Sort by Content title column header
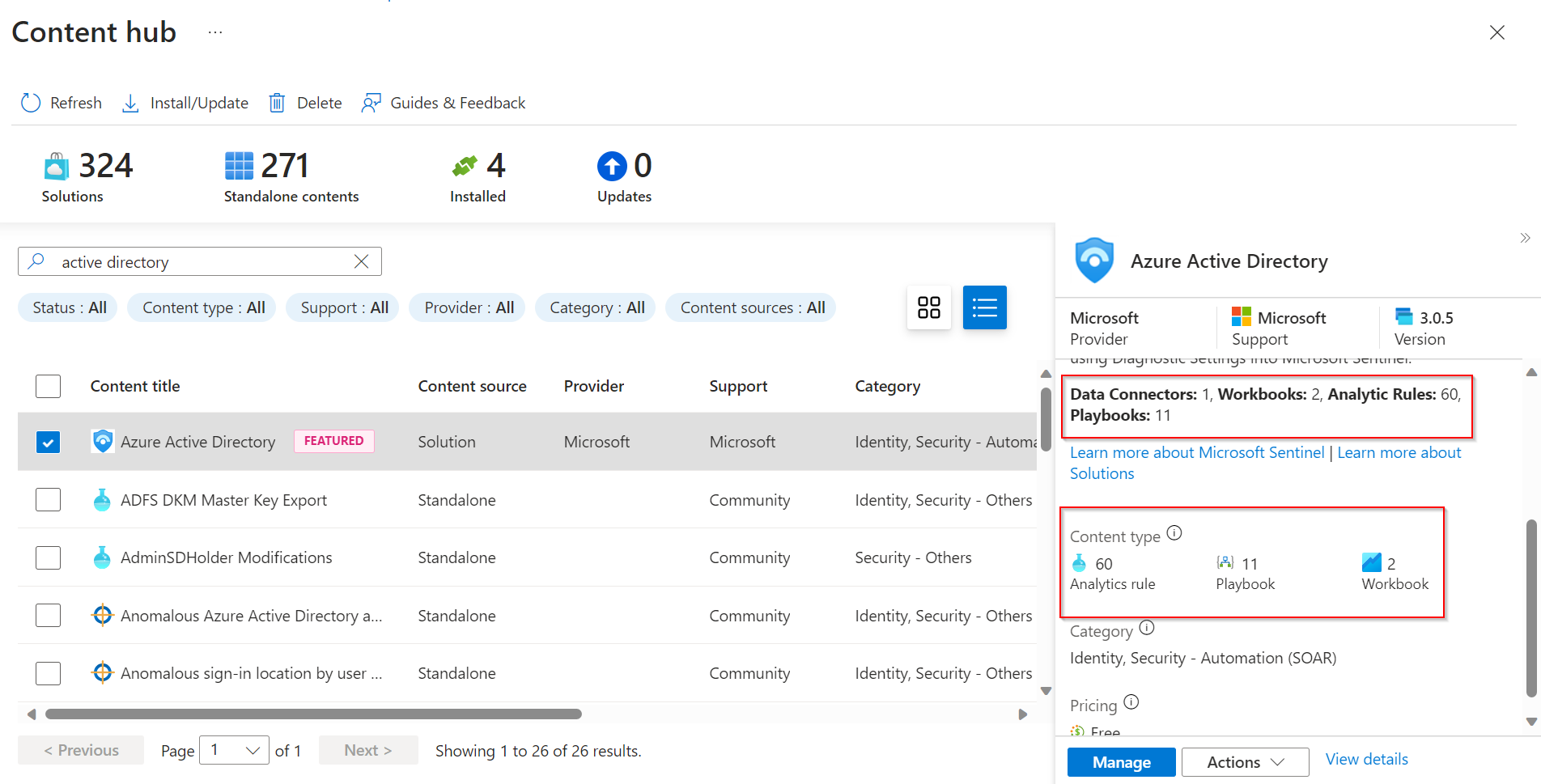This screenshot has width=1541, height=784. [x=135, y=386]
